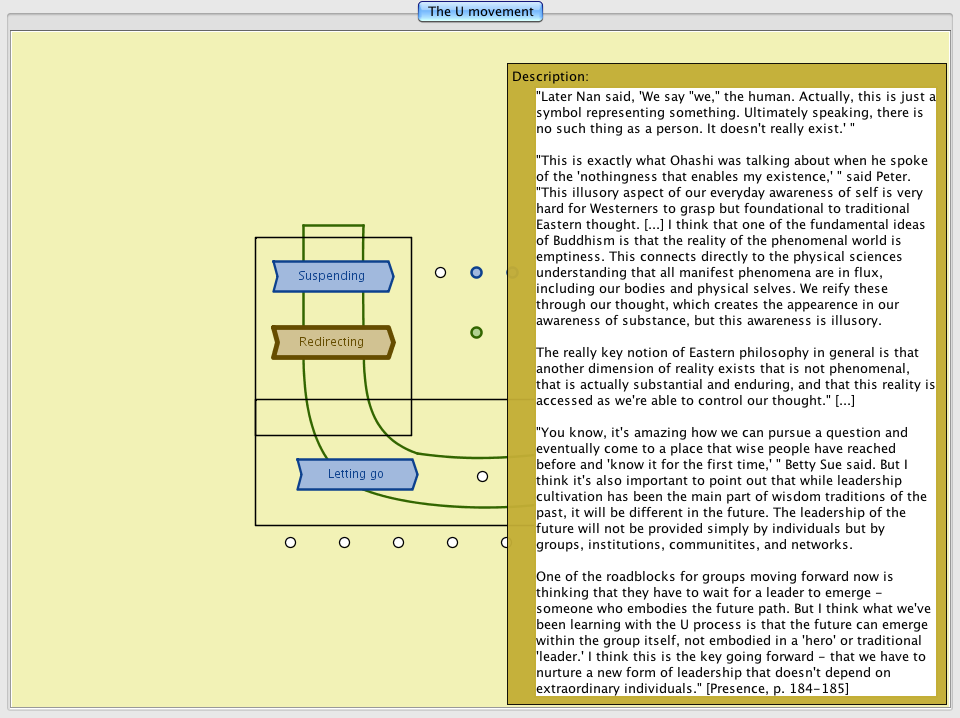
Task: Click the white circle right of Suspending
Action: (x=440, y=272)
